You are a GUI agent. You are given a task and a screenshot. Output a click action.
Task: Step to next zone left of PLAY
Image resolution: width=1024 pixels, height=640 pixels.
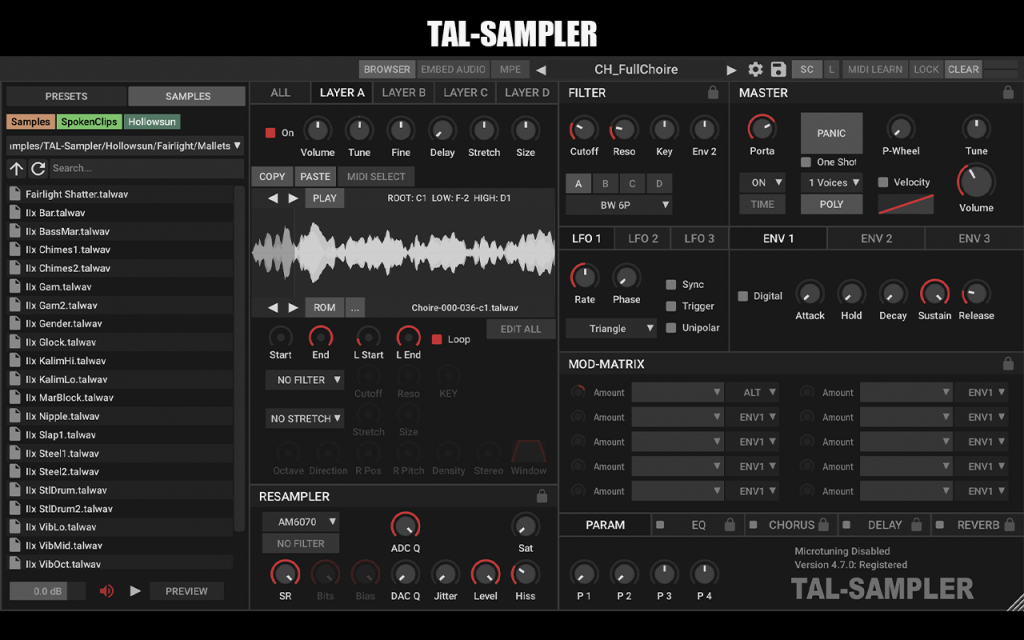tap(293, 198)
